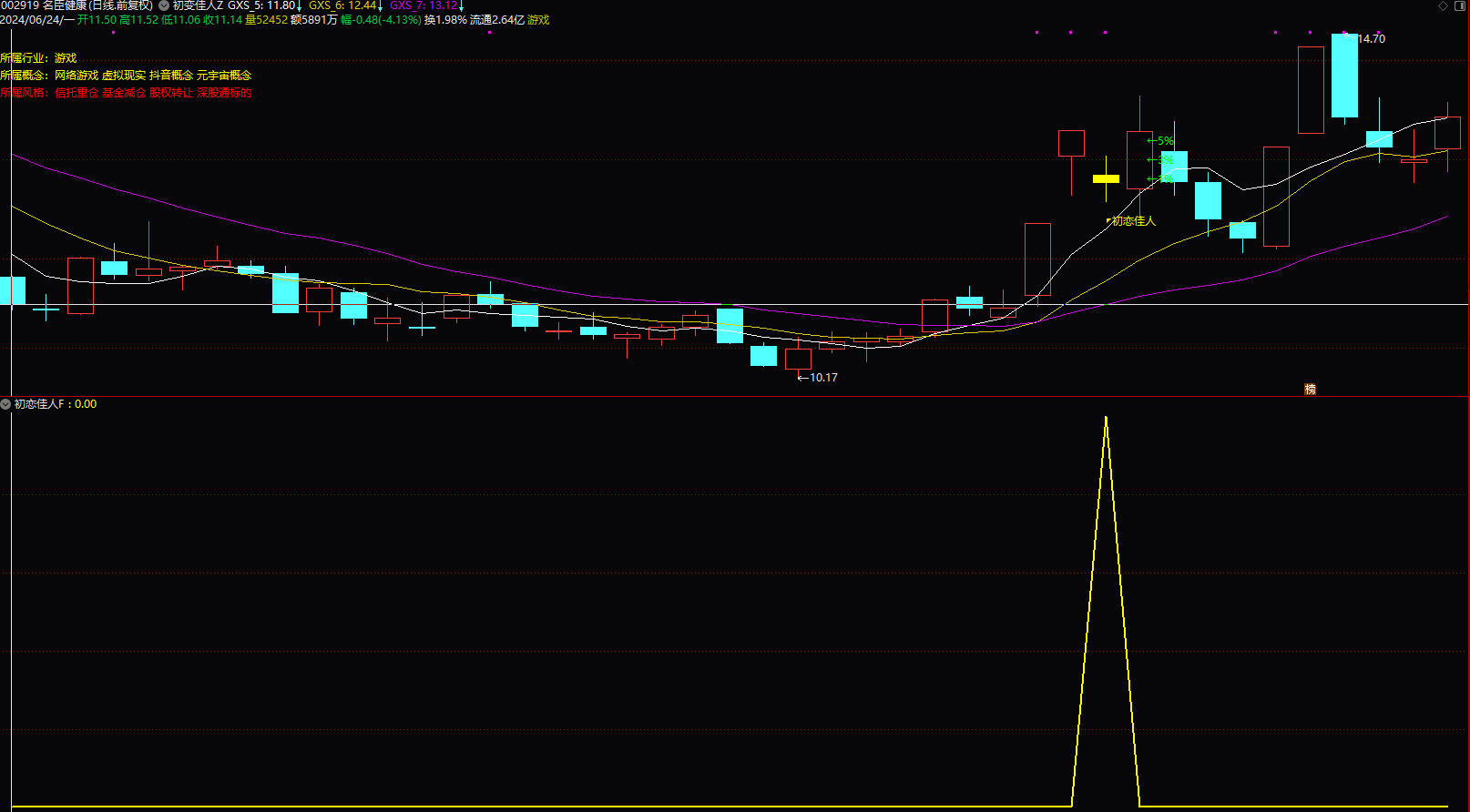The height and width of the screenshot is (812, 1470).
Task: Click the 幅-0.48(-4.13%) change value
Action: click(x=381, y=20)
